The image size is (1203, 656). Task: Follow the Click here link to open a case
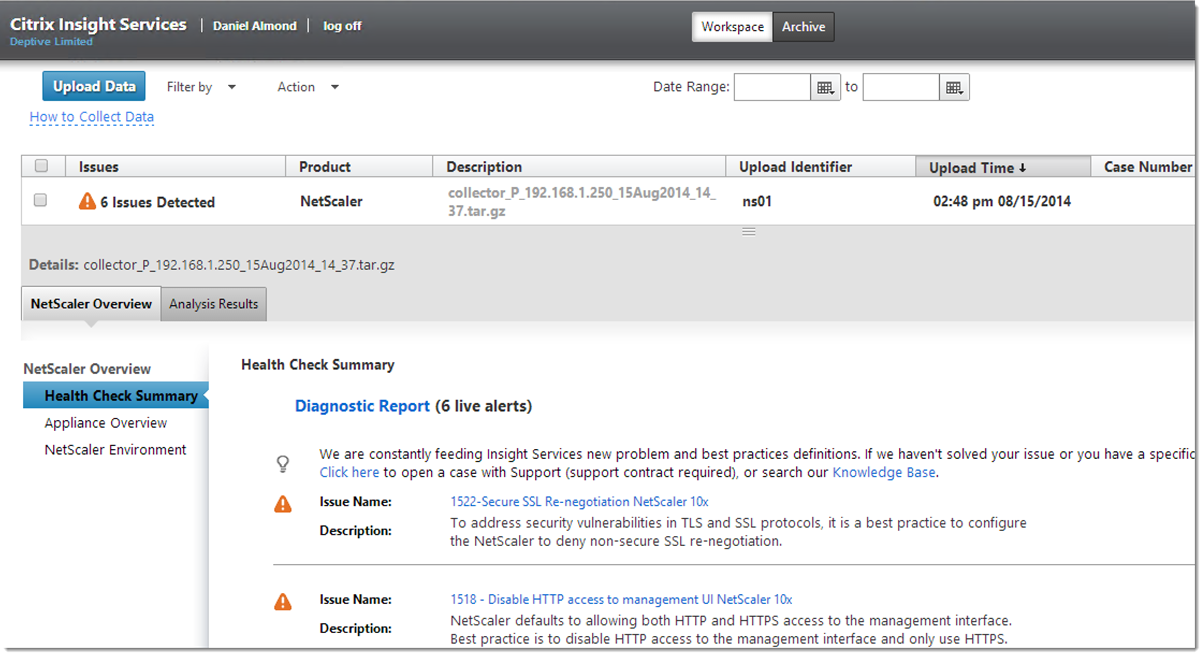(x=349, y=472)
